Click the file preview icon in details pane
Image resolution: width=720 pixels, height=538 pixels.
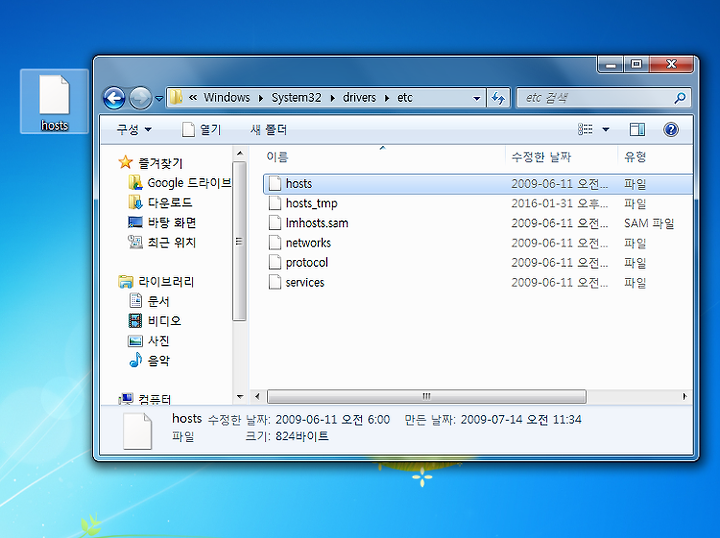[137, 431]
